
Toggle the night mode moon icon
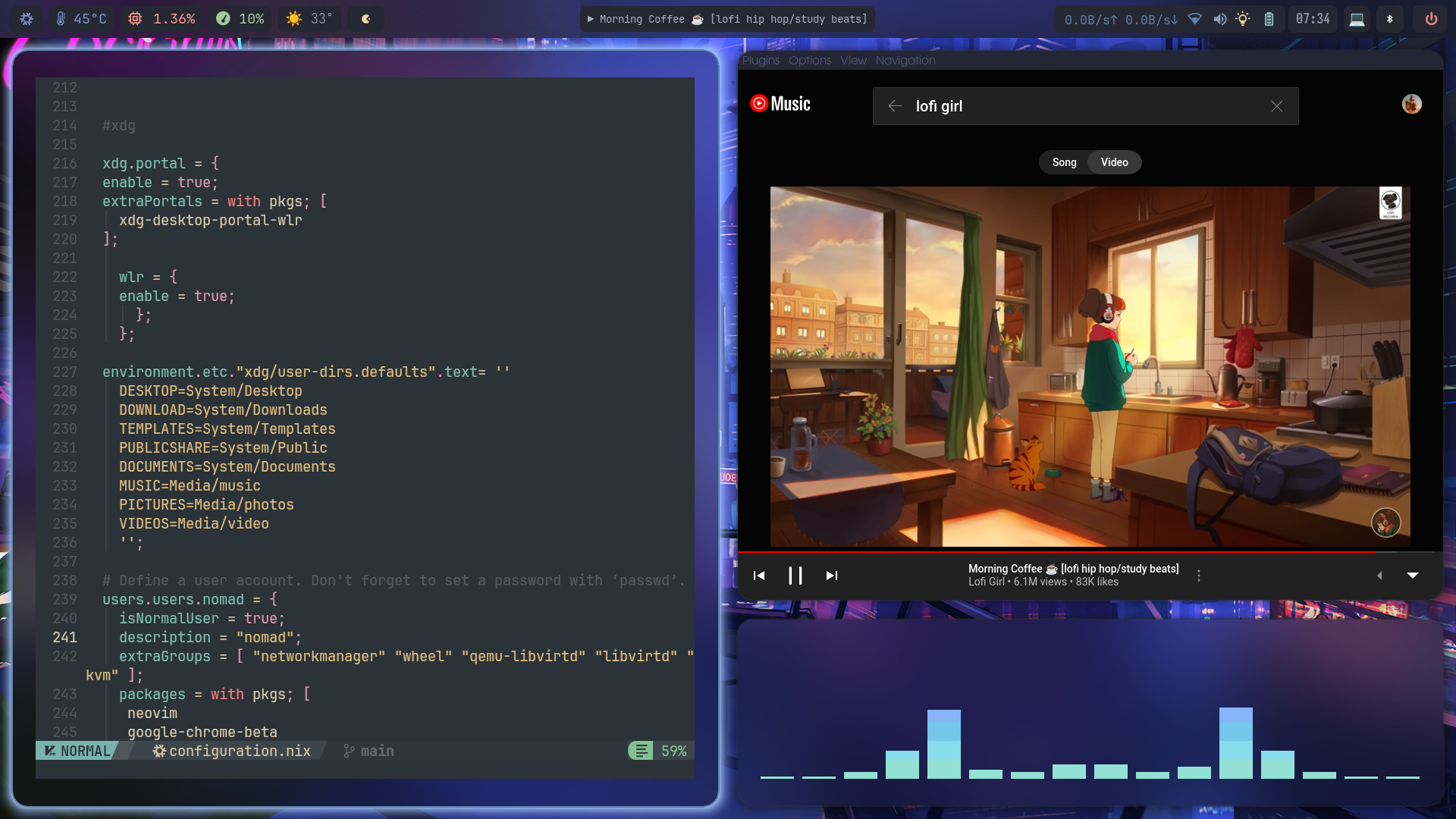pyautogui.click(x=366, y=19)
